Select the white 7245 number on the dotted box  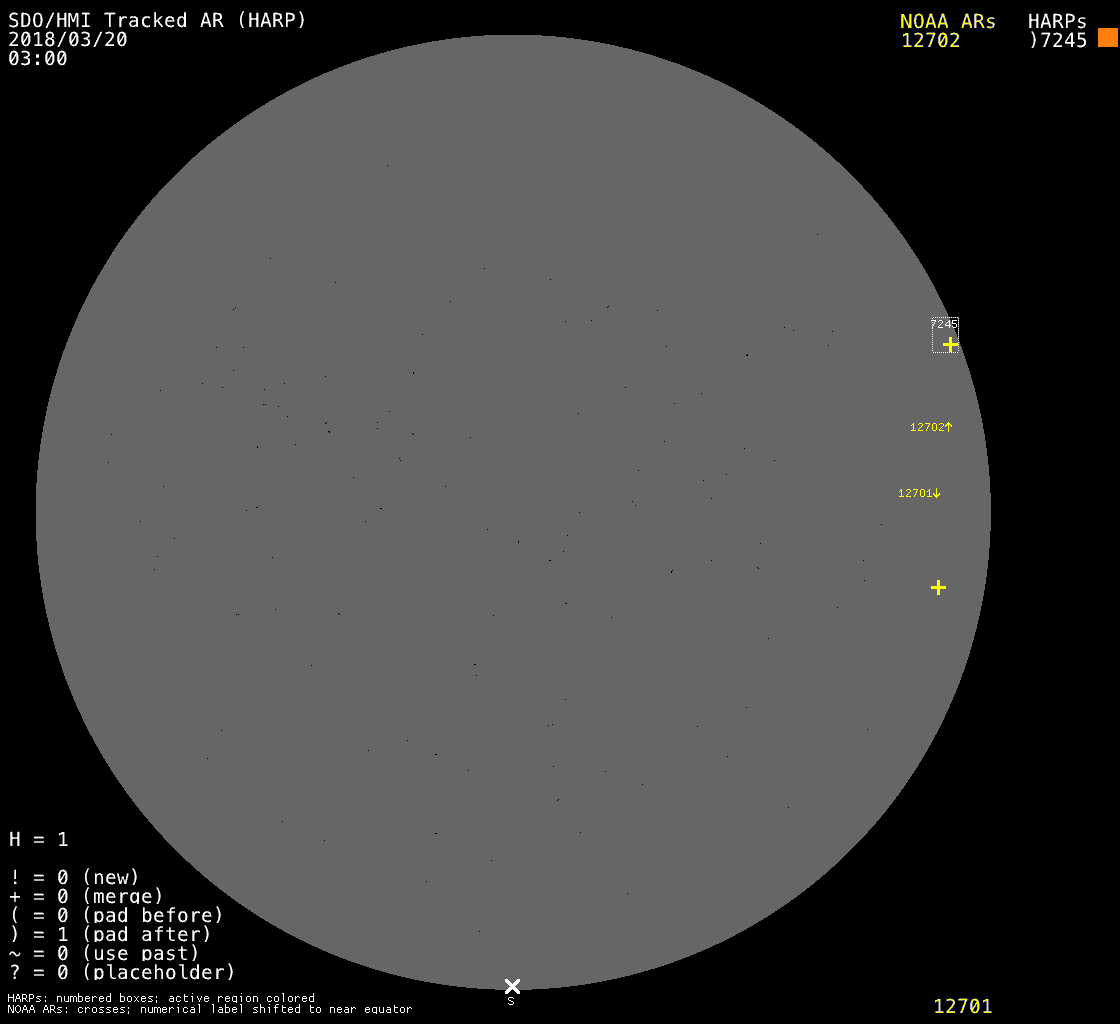click(x=944, y=324)
